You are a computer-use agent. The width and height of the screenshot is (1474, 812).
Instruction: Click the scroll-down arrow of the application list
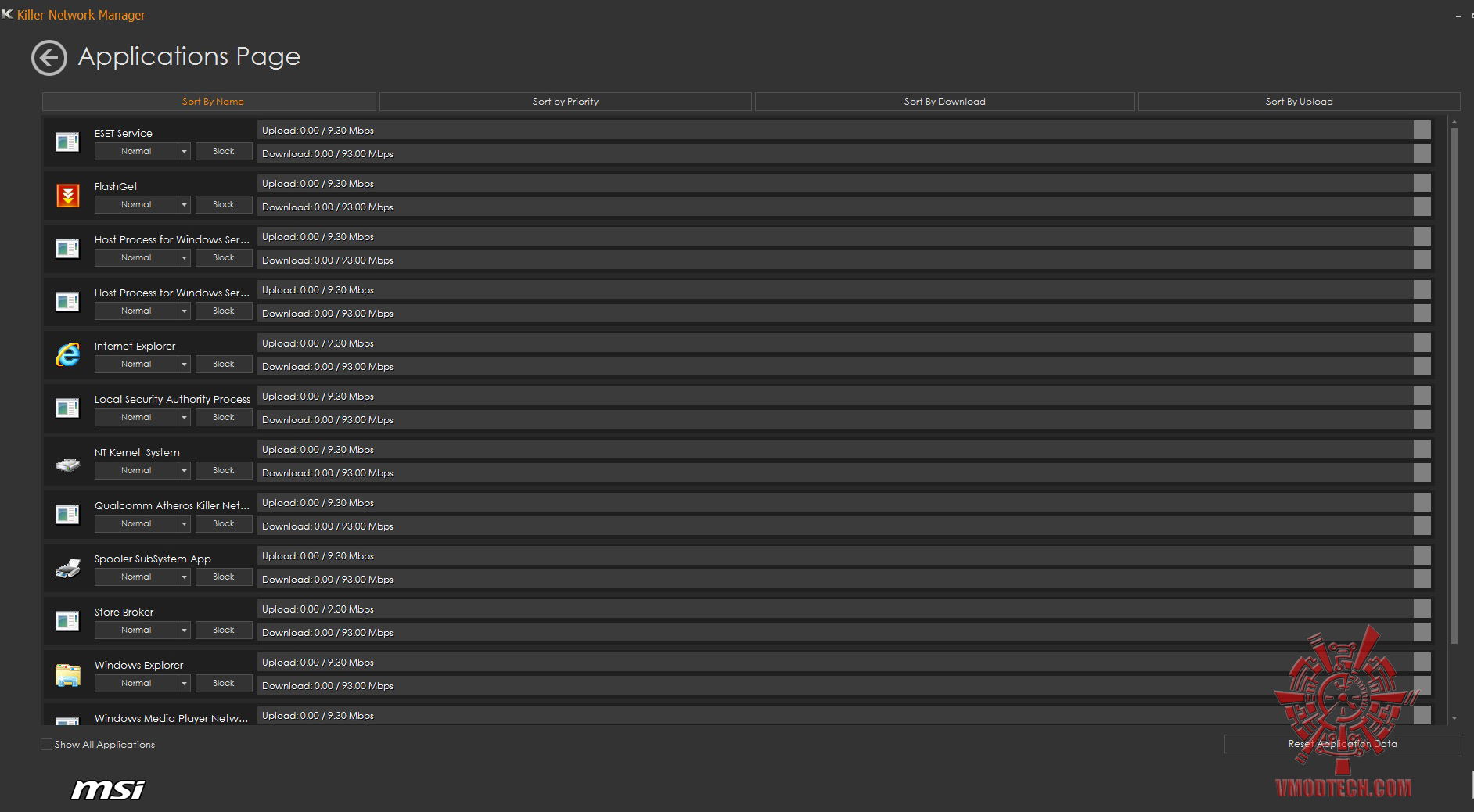pos(1454,718)
